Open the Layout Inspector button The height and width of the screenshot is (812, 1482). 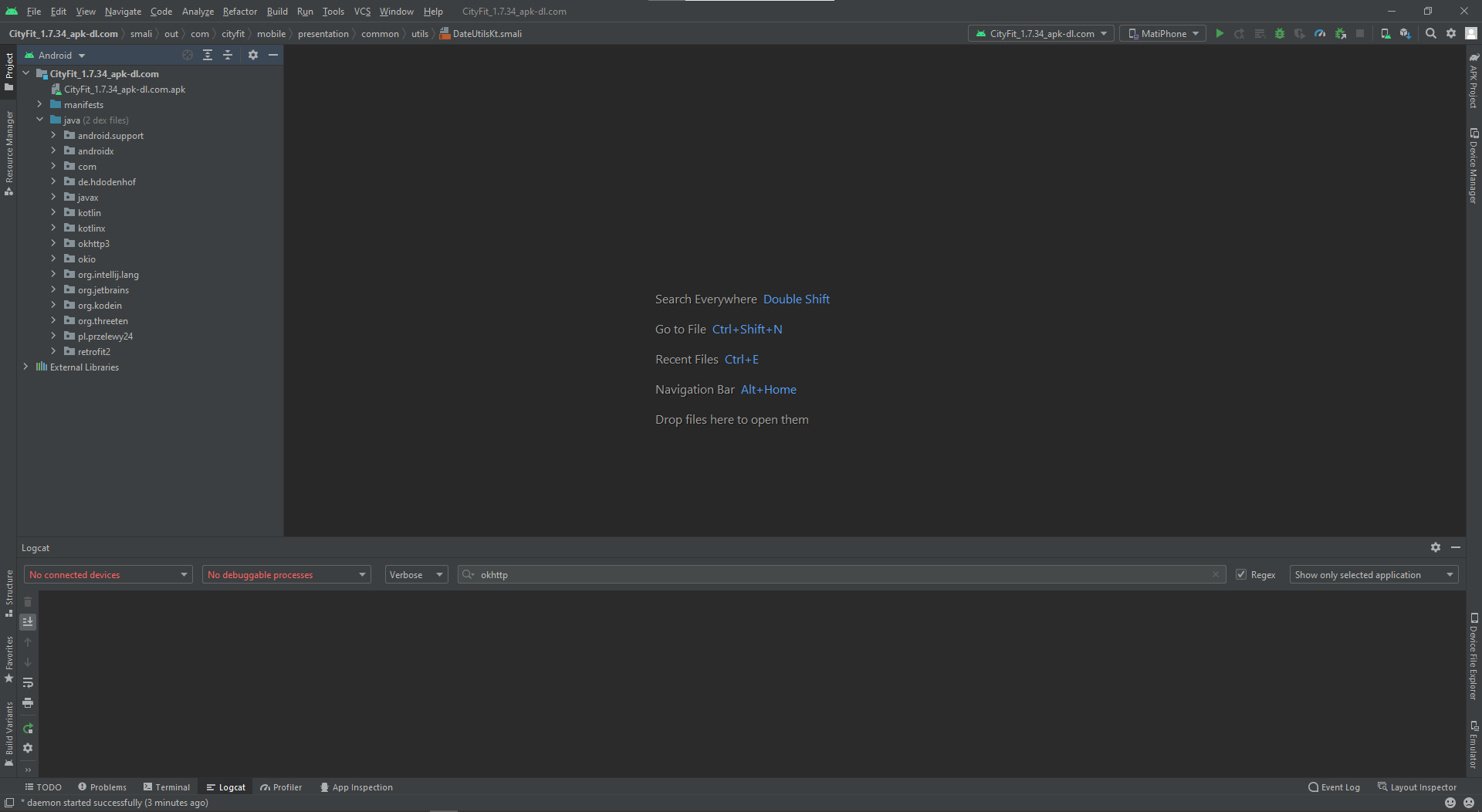(x=1417, y=787)
